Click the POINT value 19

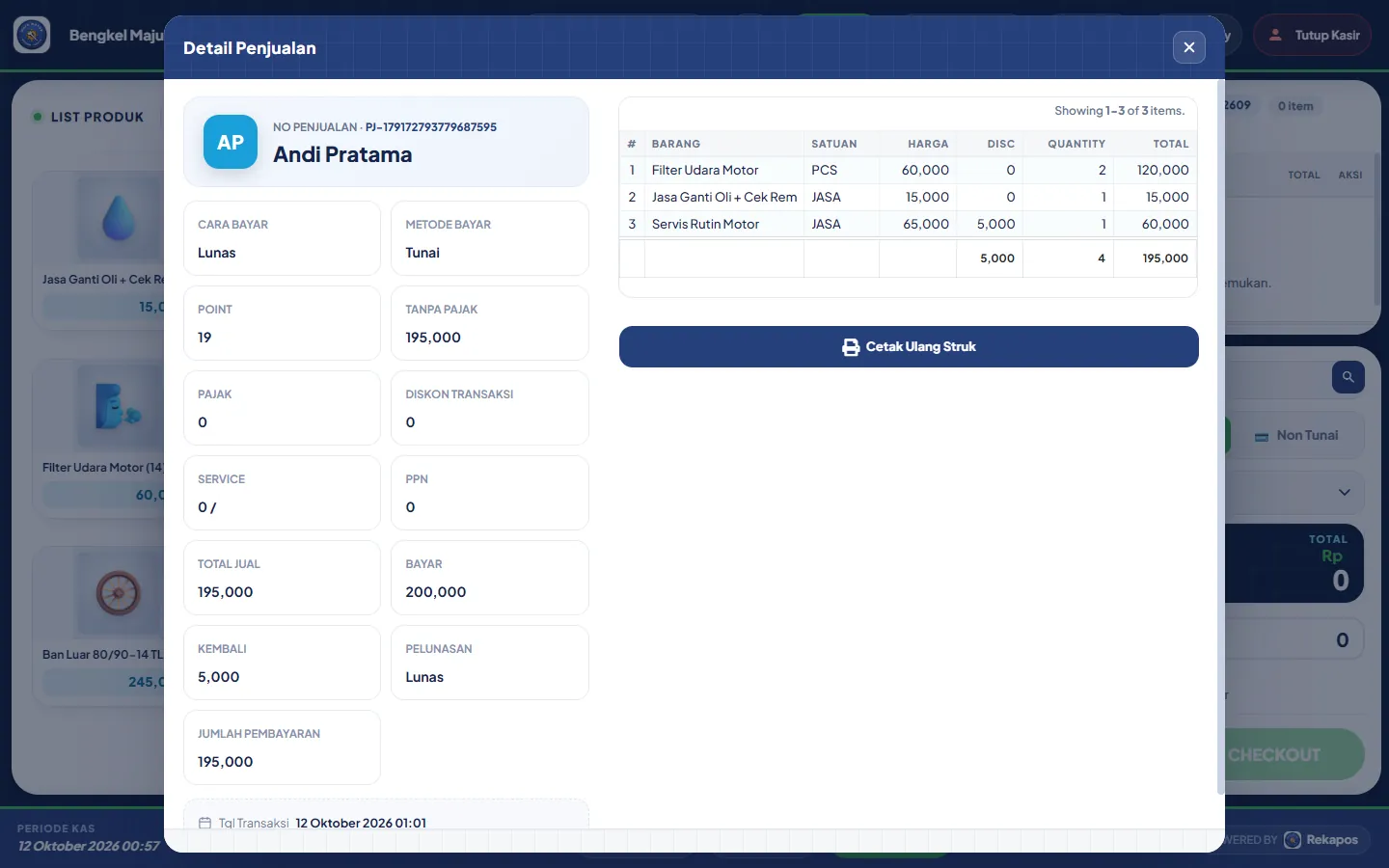click(204, 338)
